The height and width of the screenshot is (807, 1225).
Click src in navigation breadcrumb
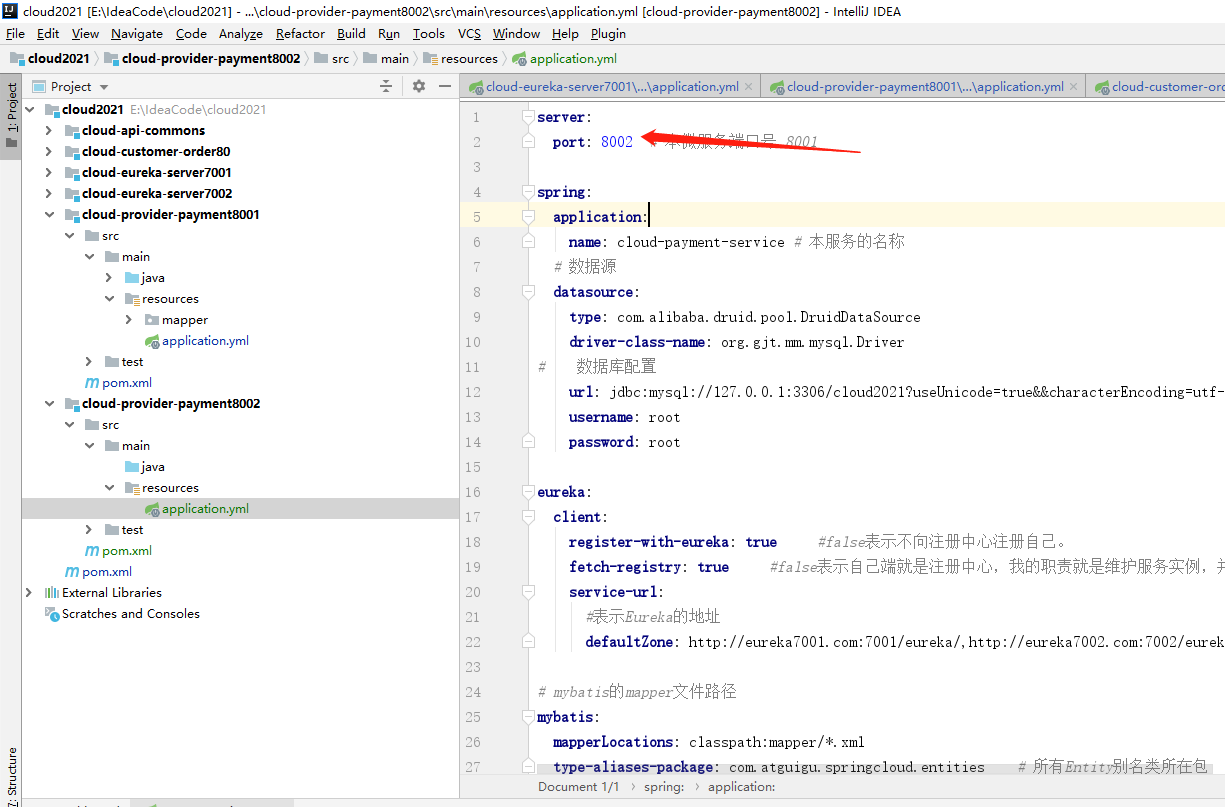click(340, 58)
